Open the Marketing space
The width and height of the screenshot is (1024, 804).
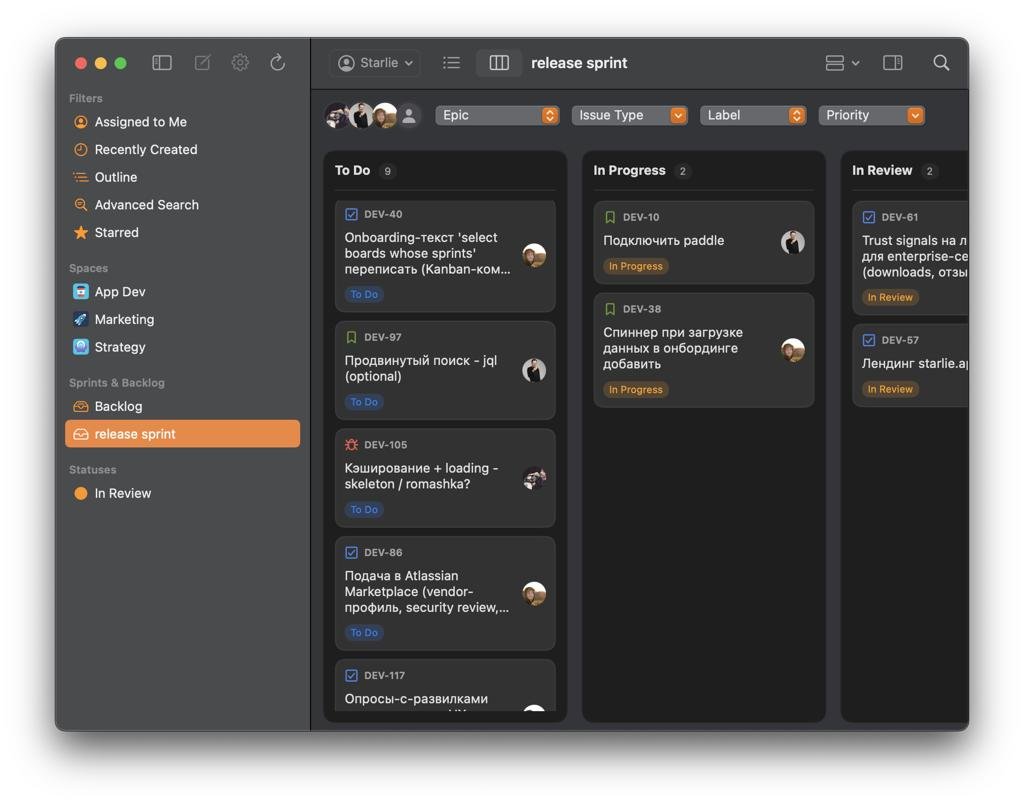(182, 319)
